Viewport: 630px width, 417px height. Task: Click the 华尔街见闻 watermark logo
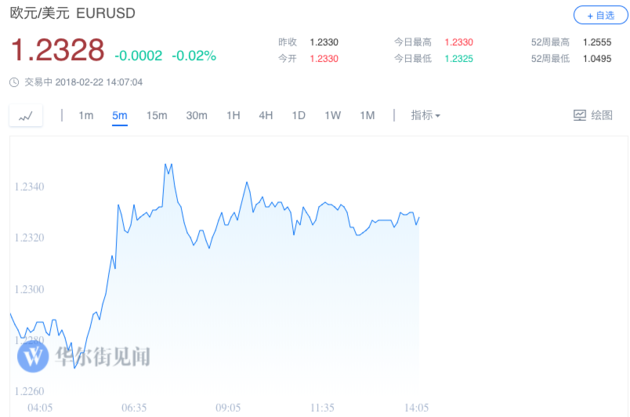33,357
